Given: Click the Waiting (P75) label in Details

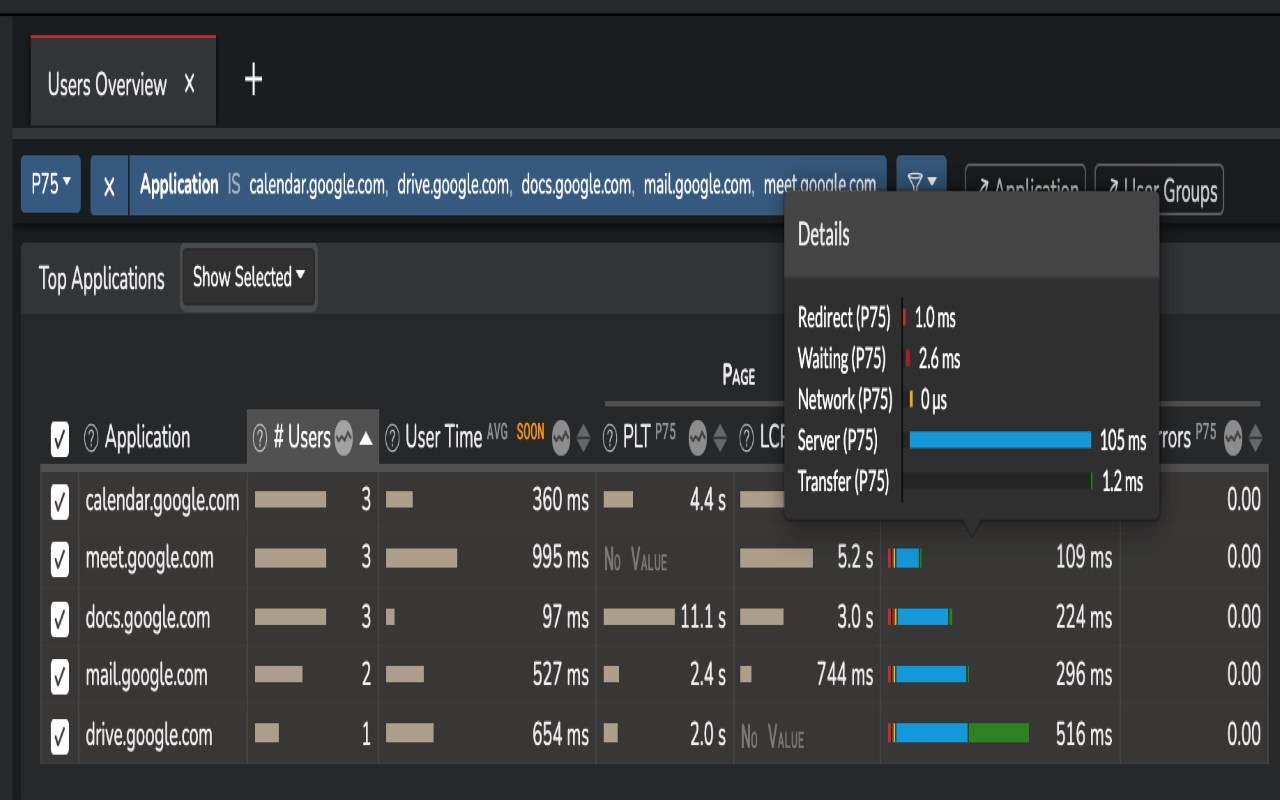Looking at the screenshot, I should coord(841,359).
